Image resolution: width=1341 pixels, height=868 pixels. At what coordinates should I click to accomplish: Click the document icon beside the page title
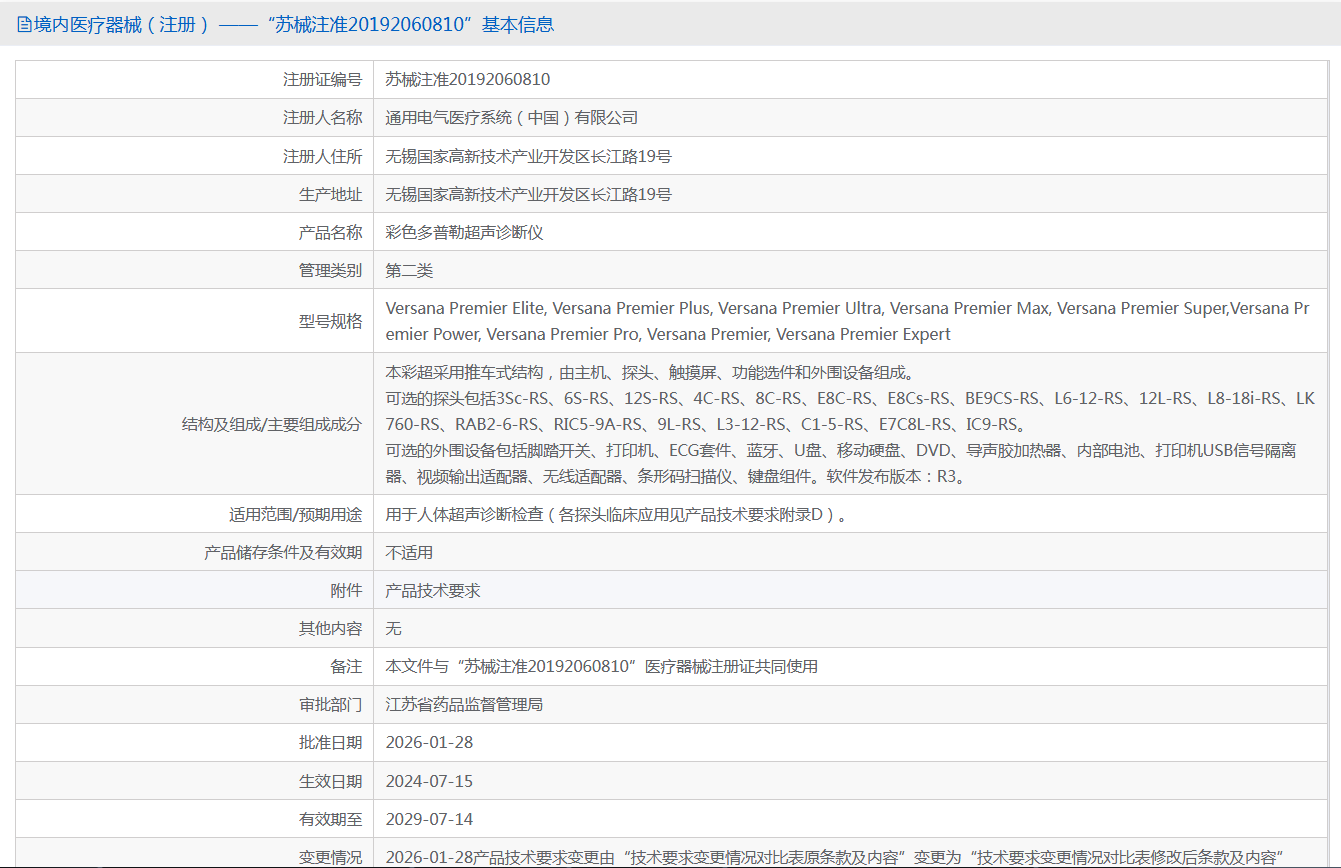pyautogui.click(x=24, y=25)
